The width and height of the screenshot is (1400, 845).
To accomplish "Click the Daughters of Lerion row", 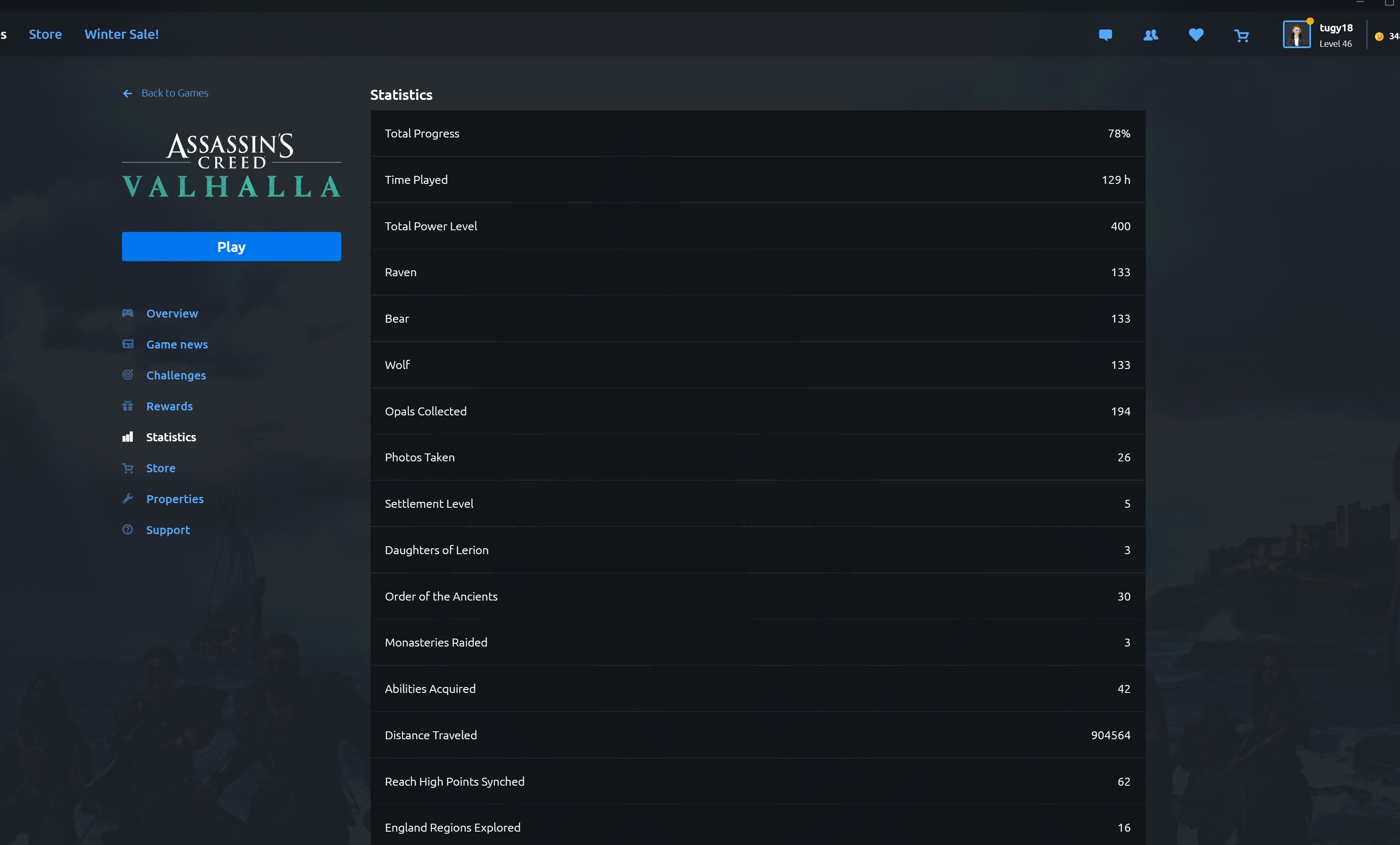I will tap(757, 550).
